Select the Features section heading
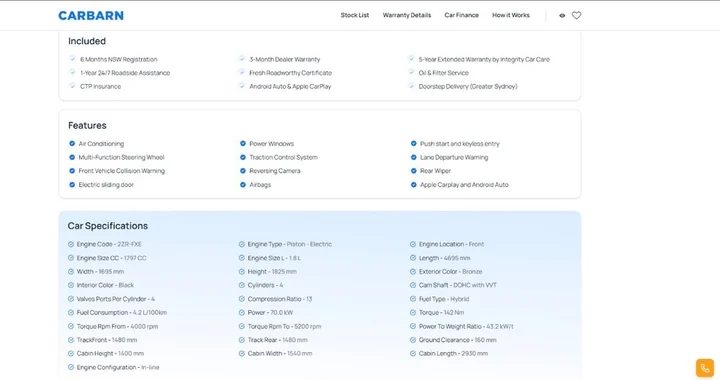Screen dimensions: 720x380 click(x=87, y=125)
